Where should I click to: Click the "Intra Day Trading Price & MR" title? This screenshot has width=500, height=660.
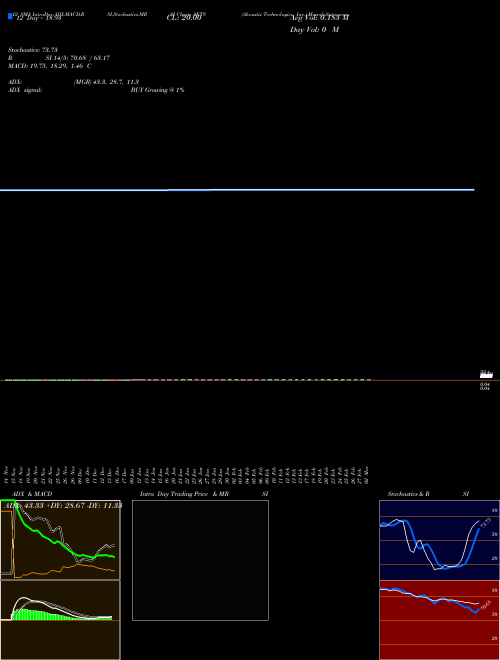[x=184, y=494]
